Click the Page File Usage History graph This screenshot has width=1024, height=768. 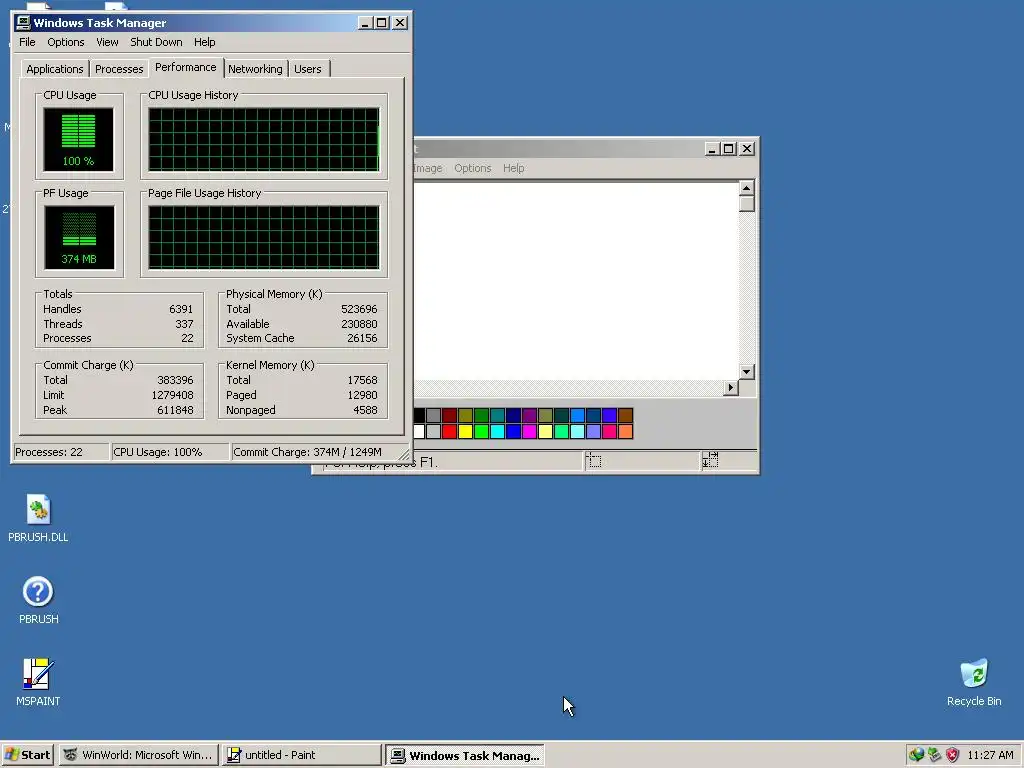tap(264, 238)
